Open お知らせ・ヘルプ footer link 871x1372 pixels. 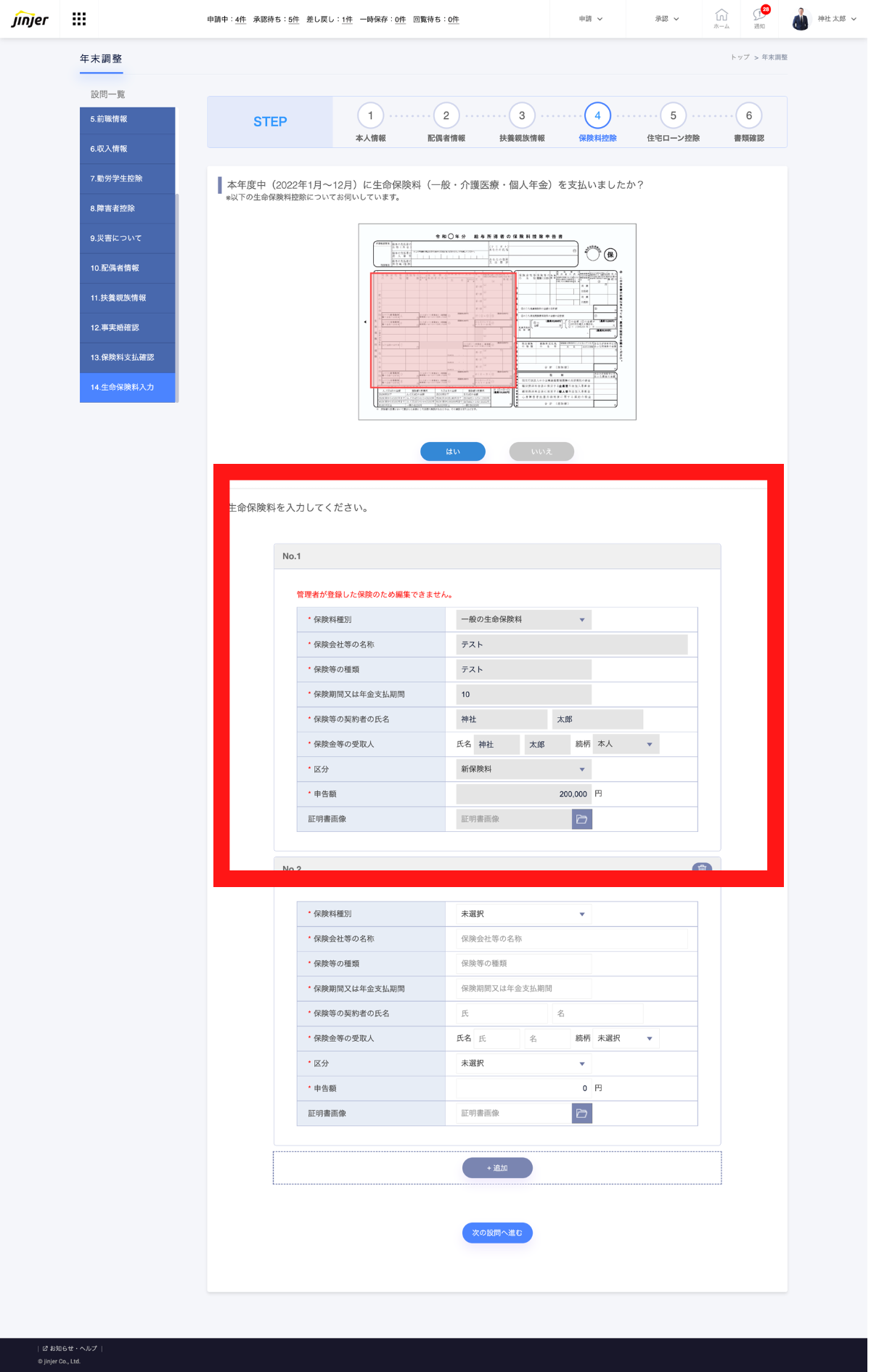coord(70,1348)
